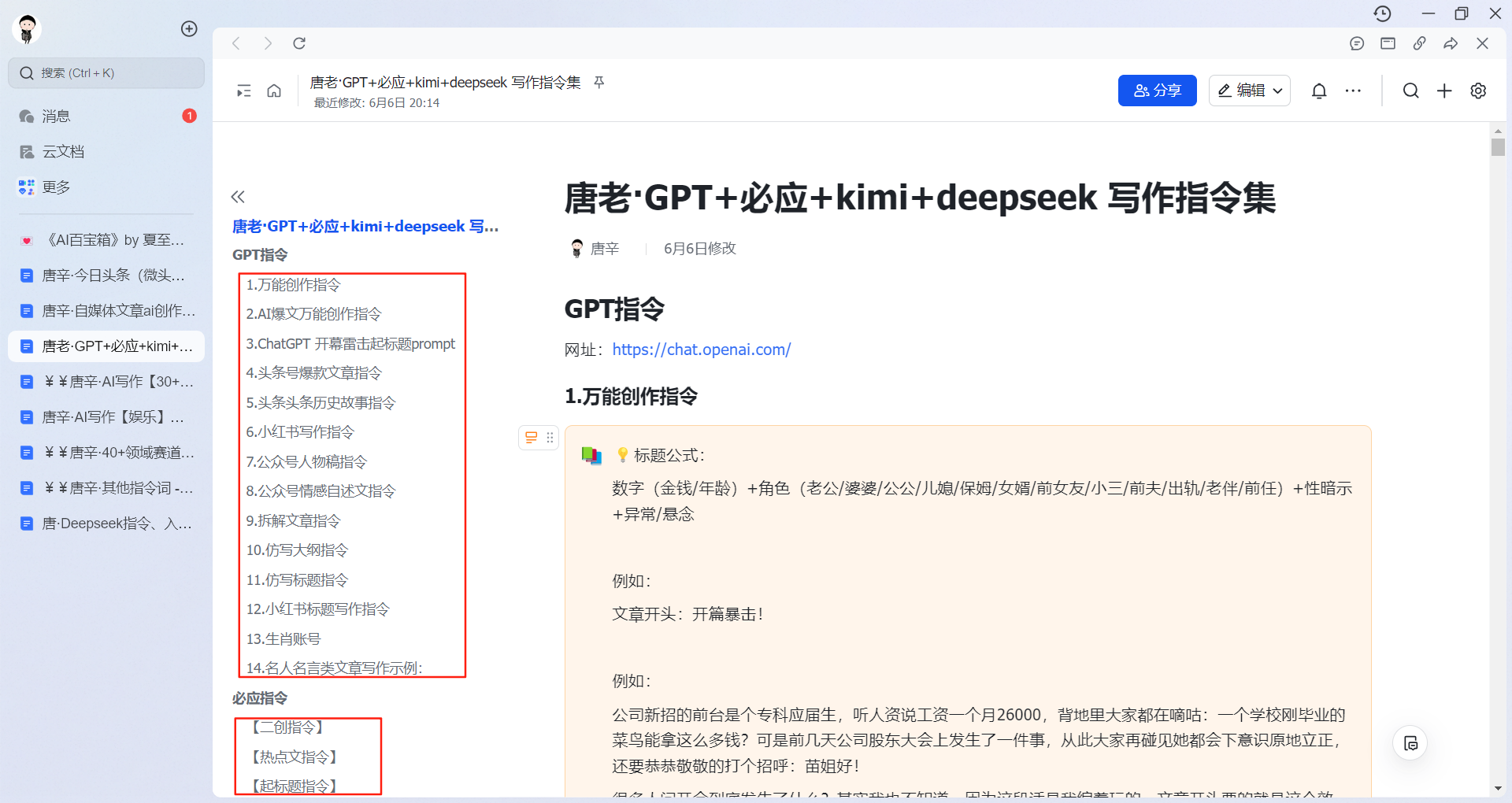The height and width of the screenshot is (803, 1512).
Task: Jump to 11.仿写标题指令 in outline
Action: 297,580
